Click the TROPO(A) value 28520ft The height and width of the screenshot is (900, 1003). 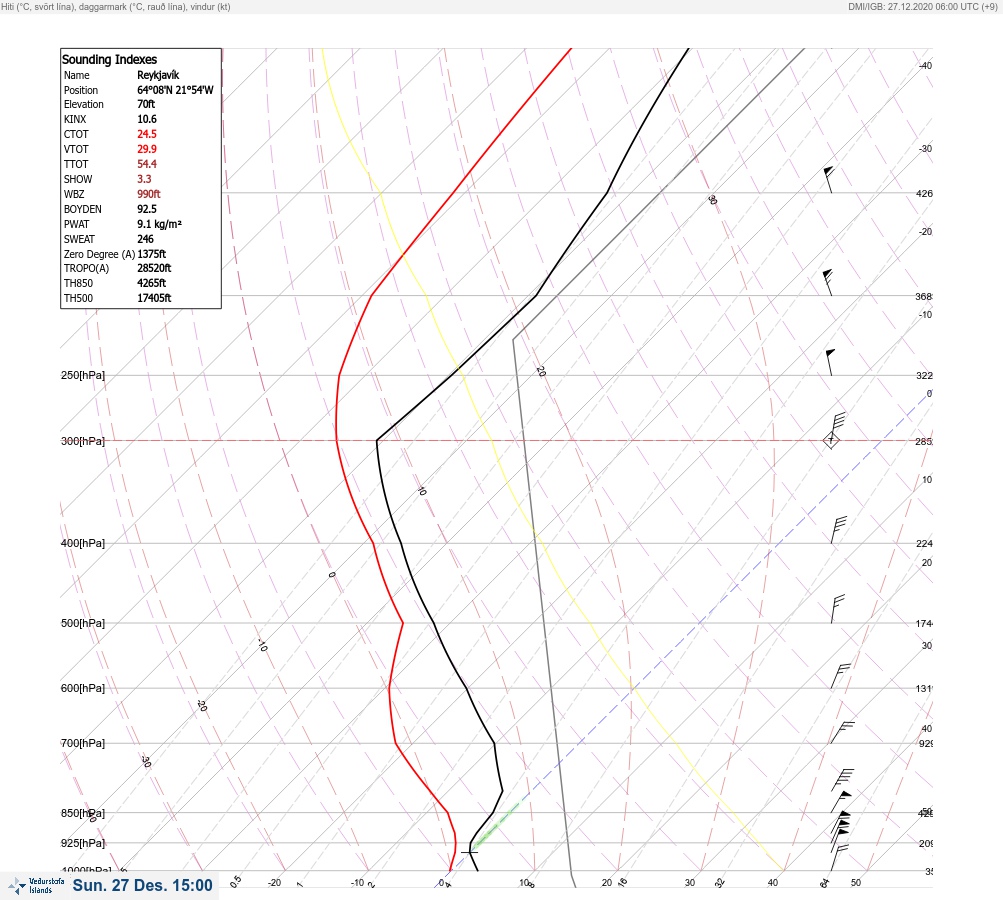coord(154,268)
